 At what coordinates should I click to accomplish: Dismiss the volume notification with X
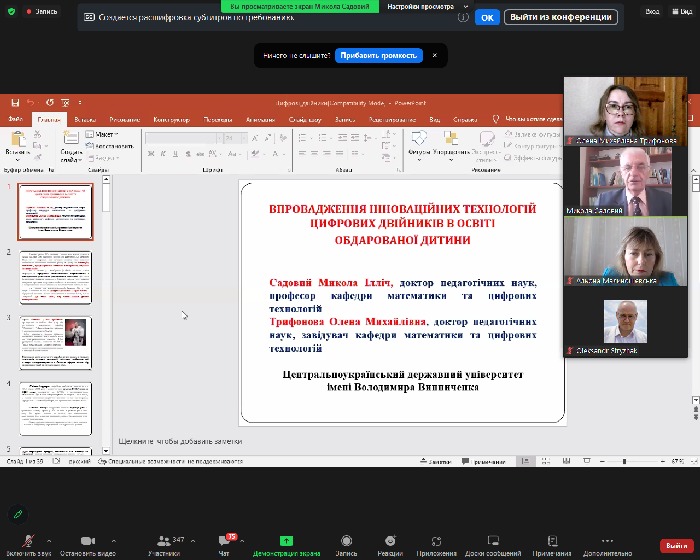pos(434,56)
